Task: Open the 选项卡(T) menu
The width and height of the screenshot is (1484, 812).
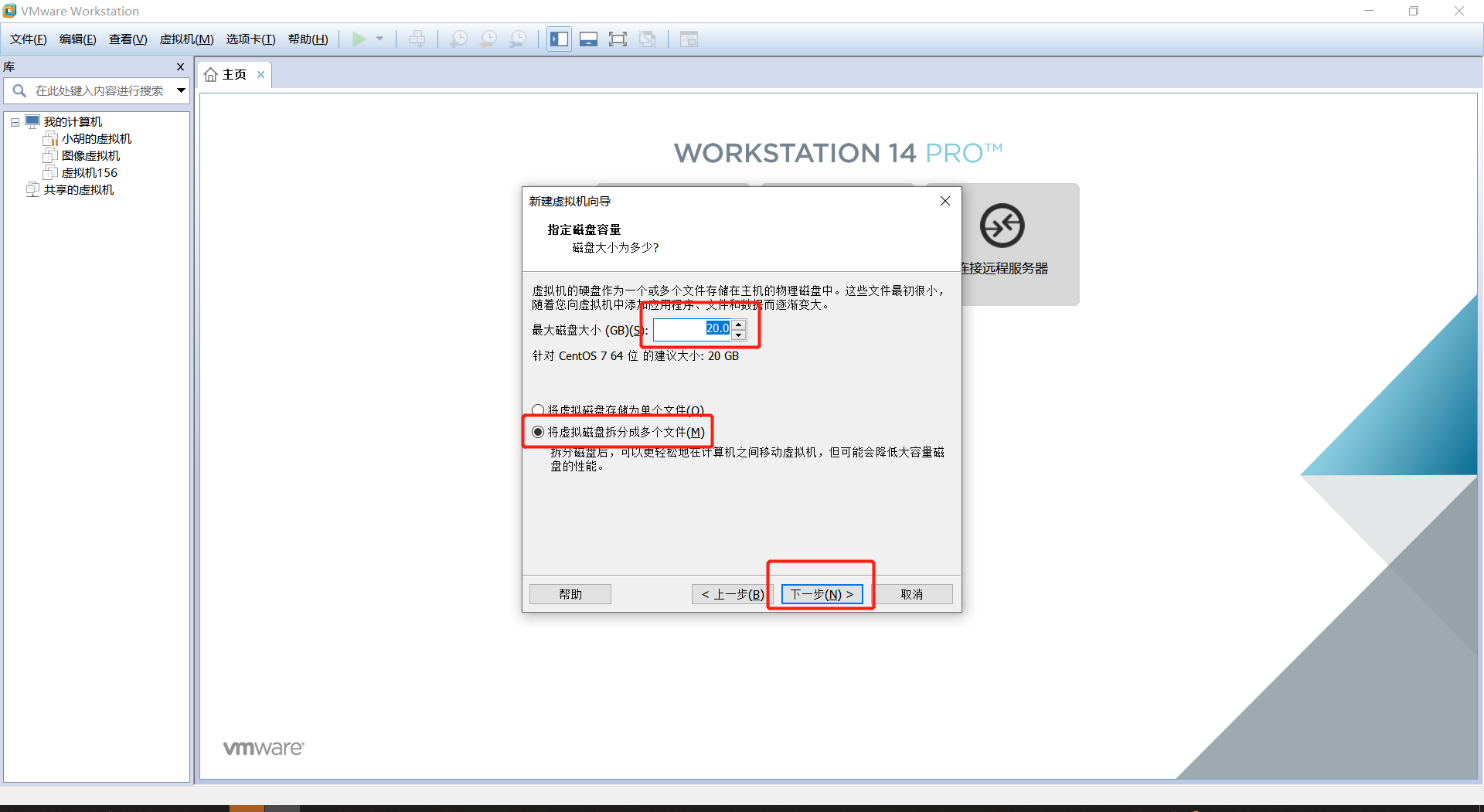Action: [251, 39]
